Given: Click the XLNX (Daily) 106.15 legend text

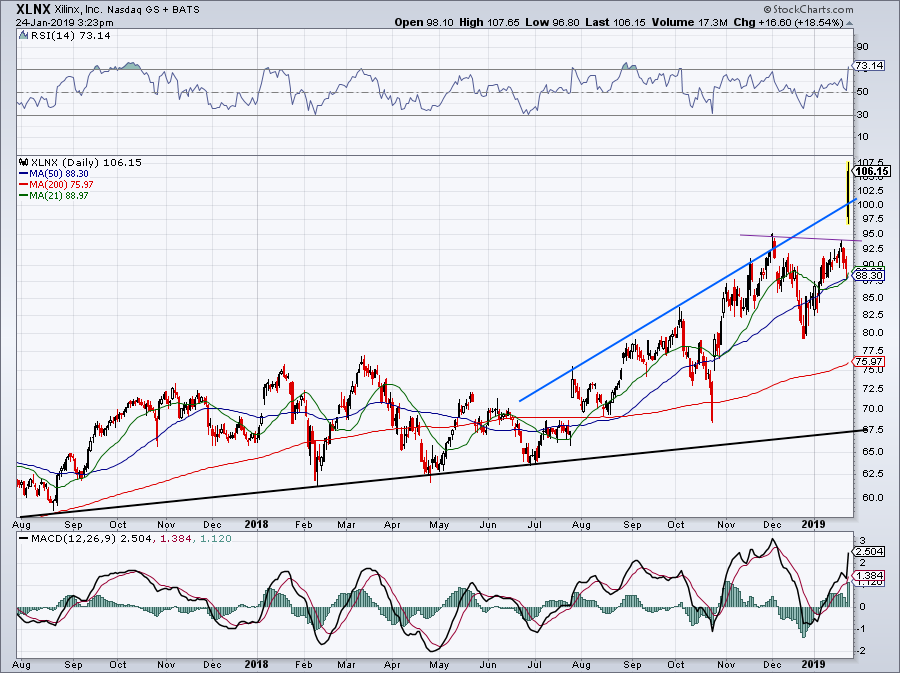Looking at the screenshot, I should click(x=86, y=162).
